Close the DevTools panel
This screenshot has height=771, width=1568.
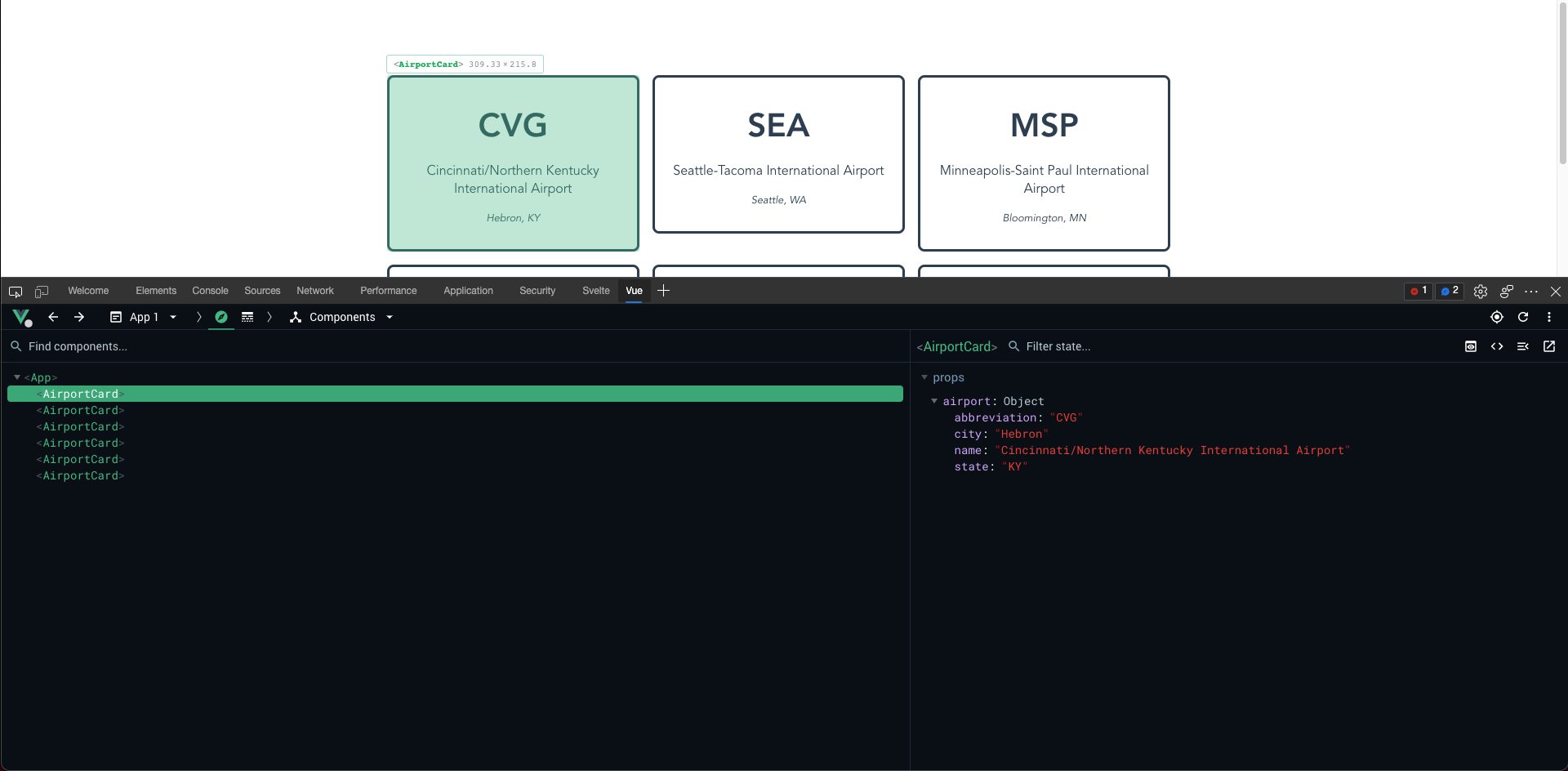pyautogui.click(x=1556, y=292)
